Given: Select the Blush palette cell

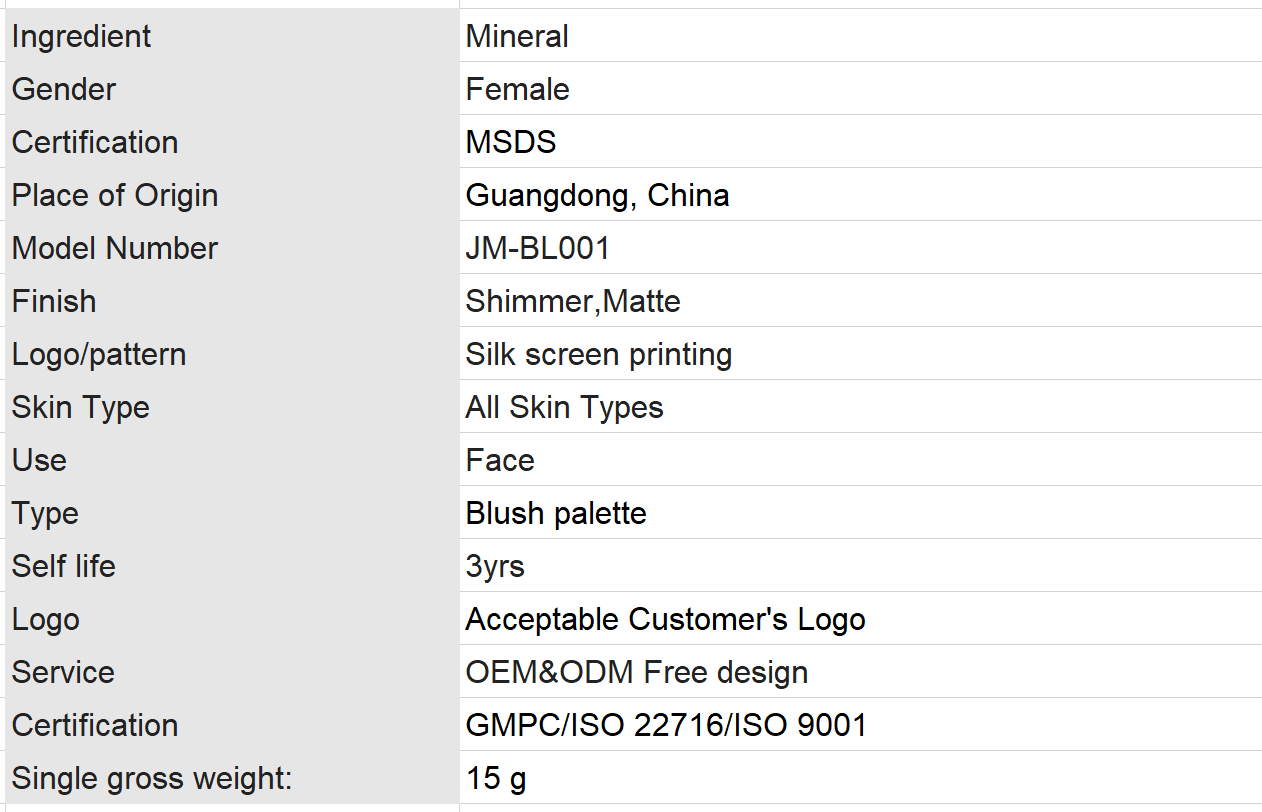Looking at the screenshot, I should (861, 513).
